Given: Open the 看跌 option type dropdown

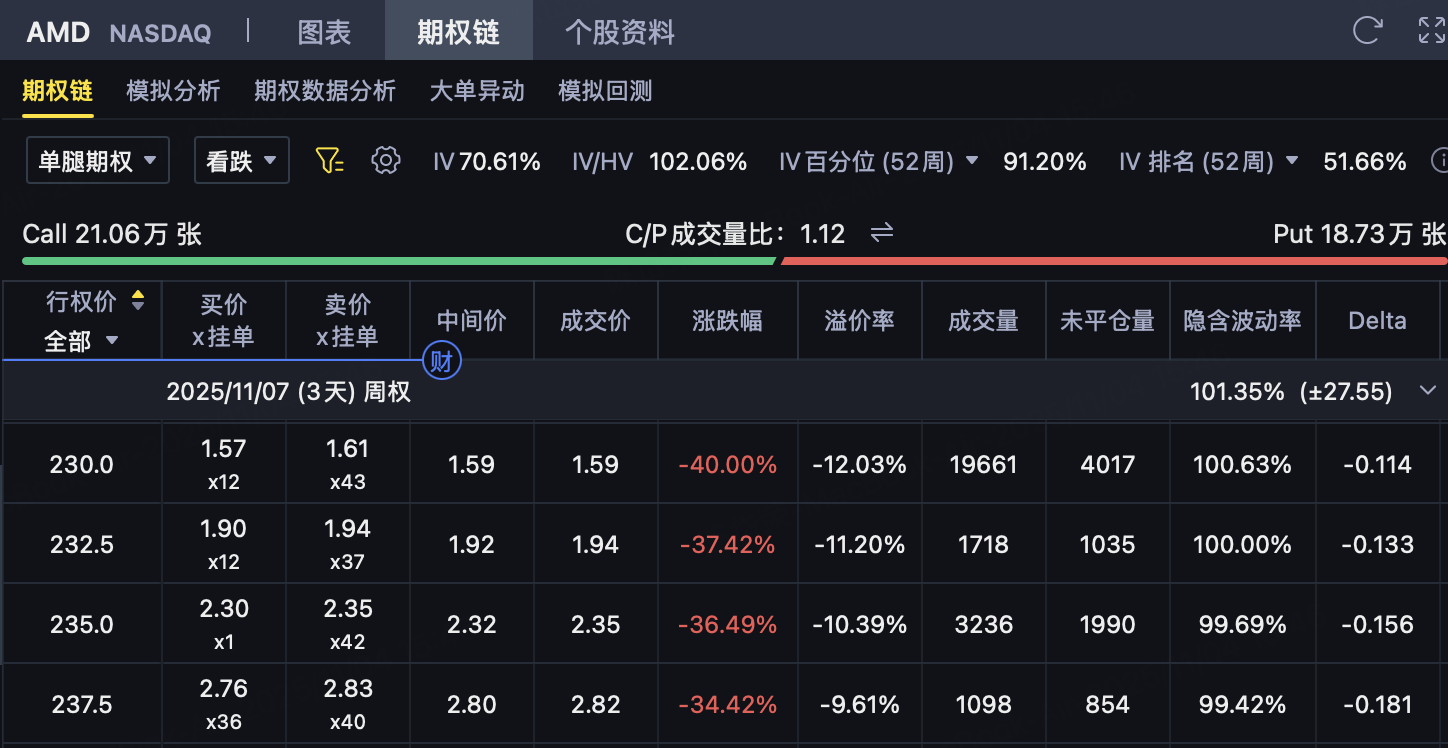Looking at the screenshot, I should [241, 161].
